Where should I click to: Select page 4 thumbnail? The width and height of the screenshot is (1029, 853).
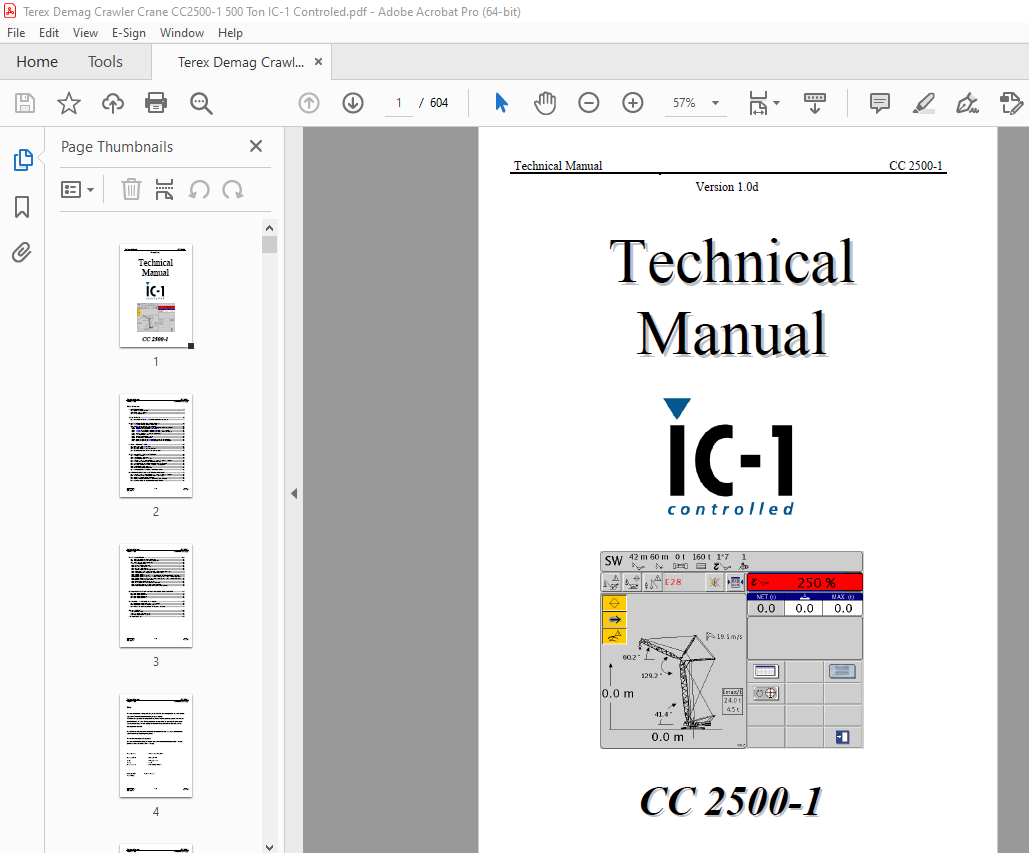tap(156, 746)
